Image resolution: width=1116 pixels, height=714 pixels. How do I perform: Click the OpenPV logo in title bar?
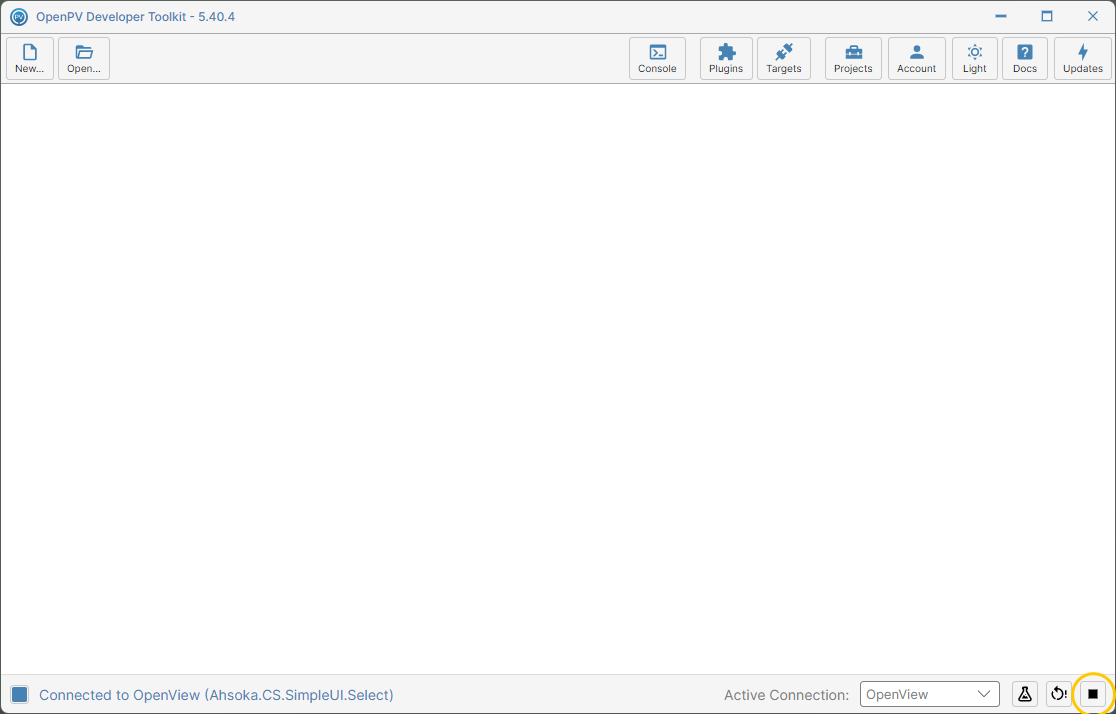19,16
